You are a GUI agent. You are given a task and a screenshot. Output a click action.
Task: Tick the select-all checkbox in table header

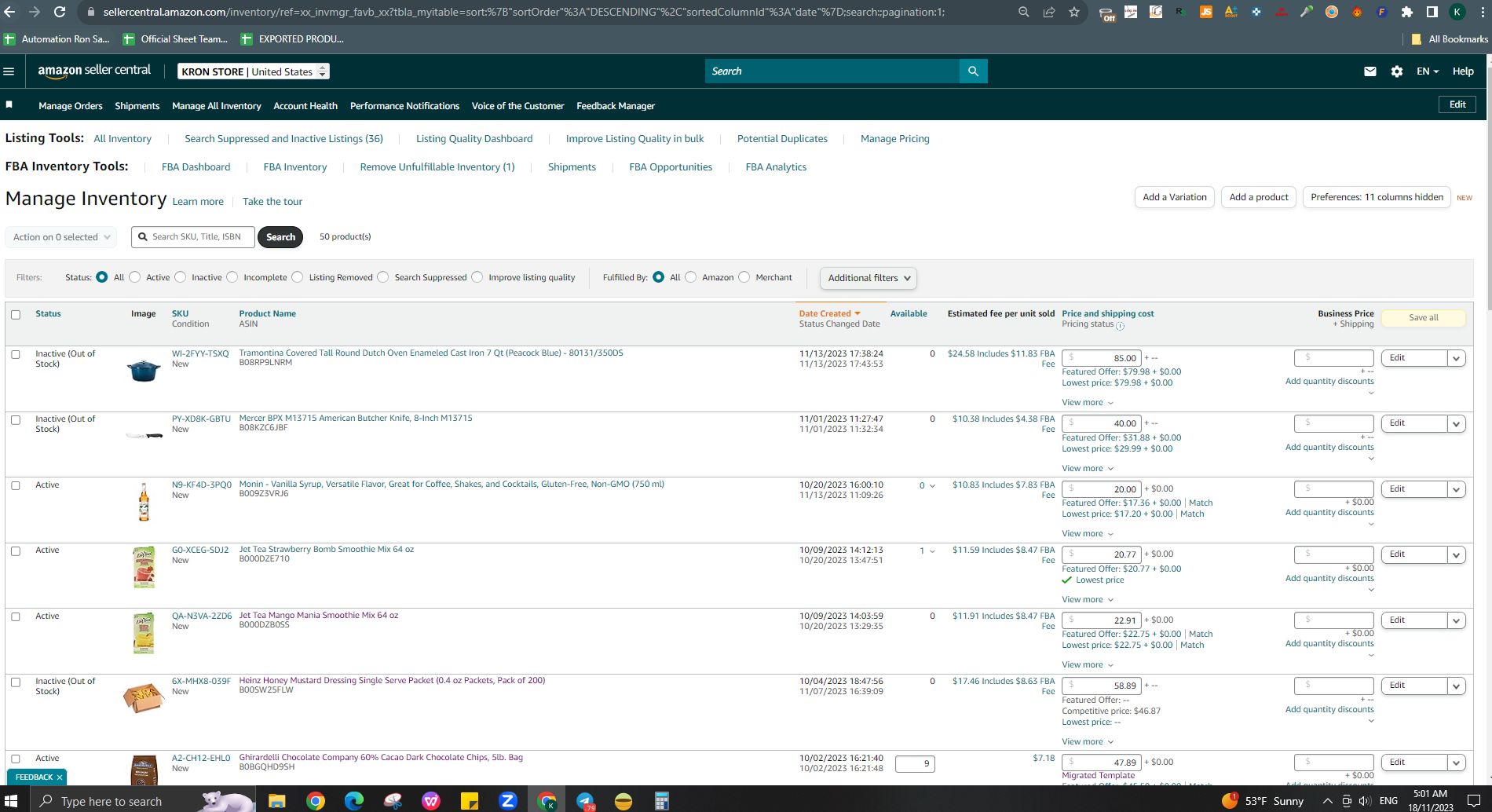pos(16,315)
